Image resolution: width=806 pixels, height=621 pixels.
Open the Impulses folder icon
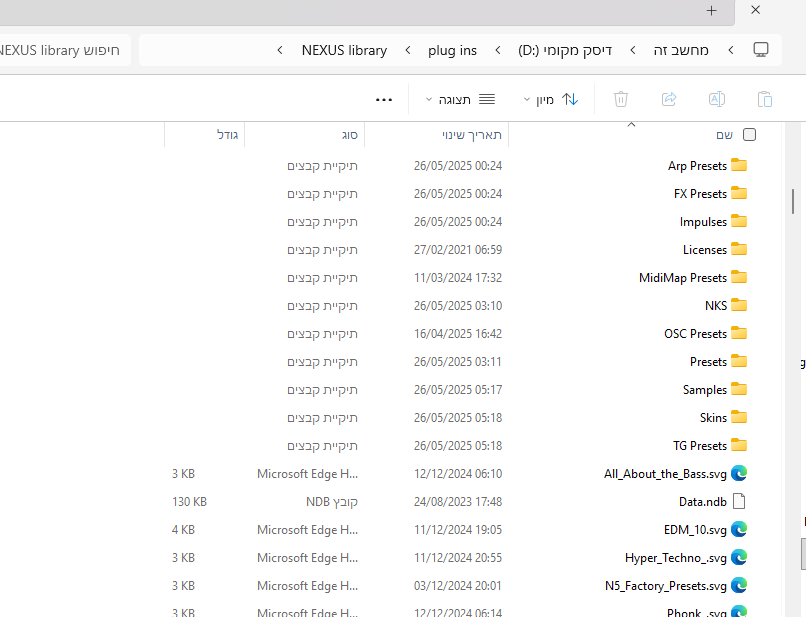pos(739,221)
